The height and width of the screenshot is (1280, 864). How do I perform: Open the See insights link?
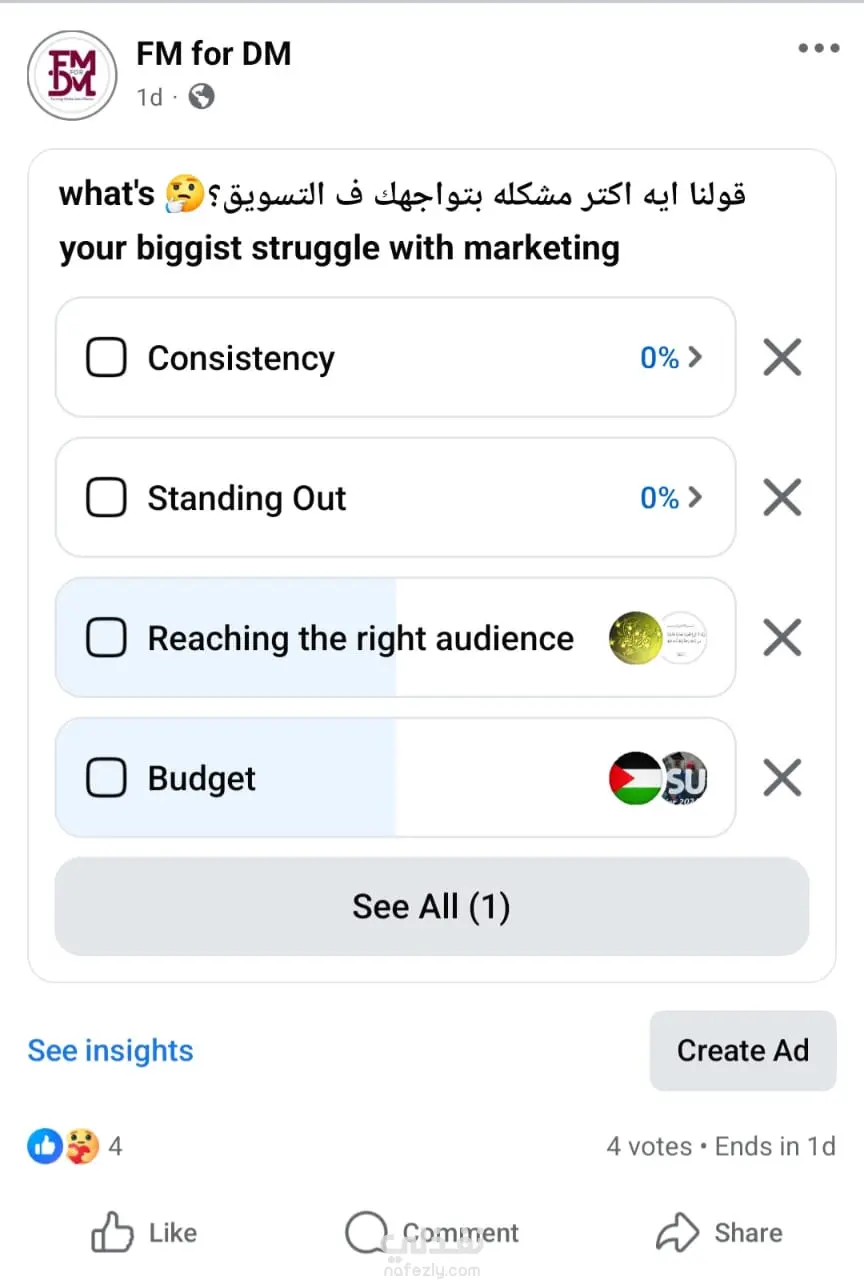point(110,1050)
